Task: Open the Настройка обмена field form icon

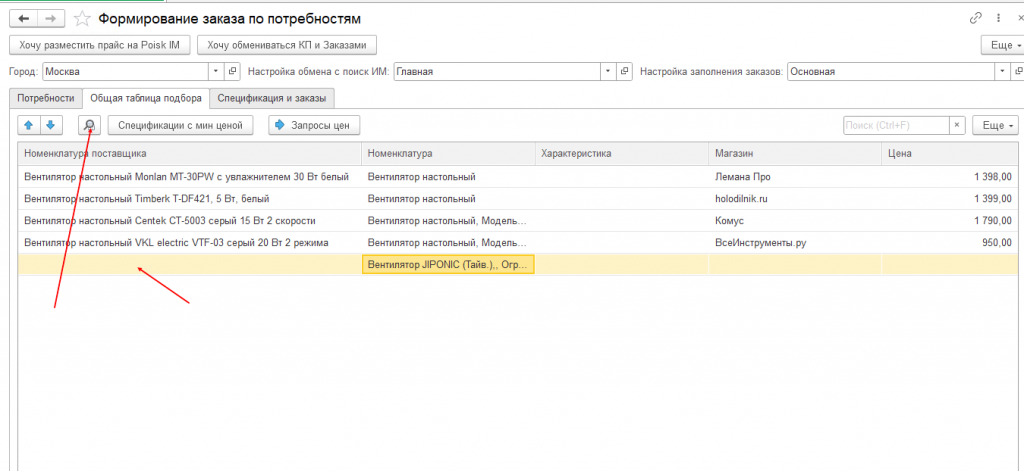Action: [624, 71]
